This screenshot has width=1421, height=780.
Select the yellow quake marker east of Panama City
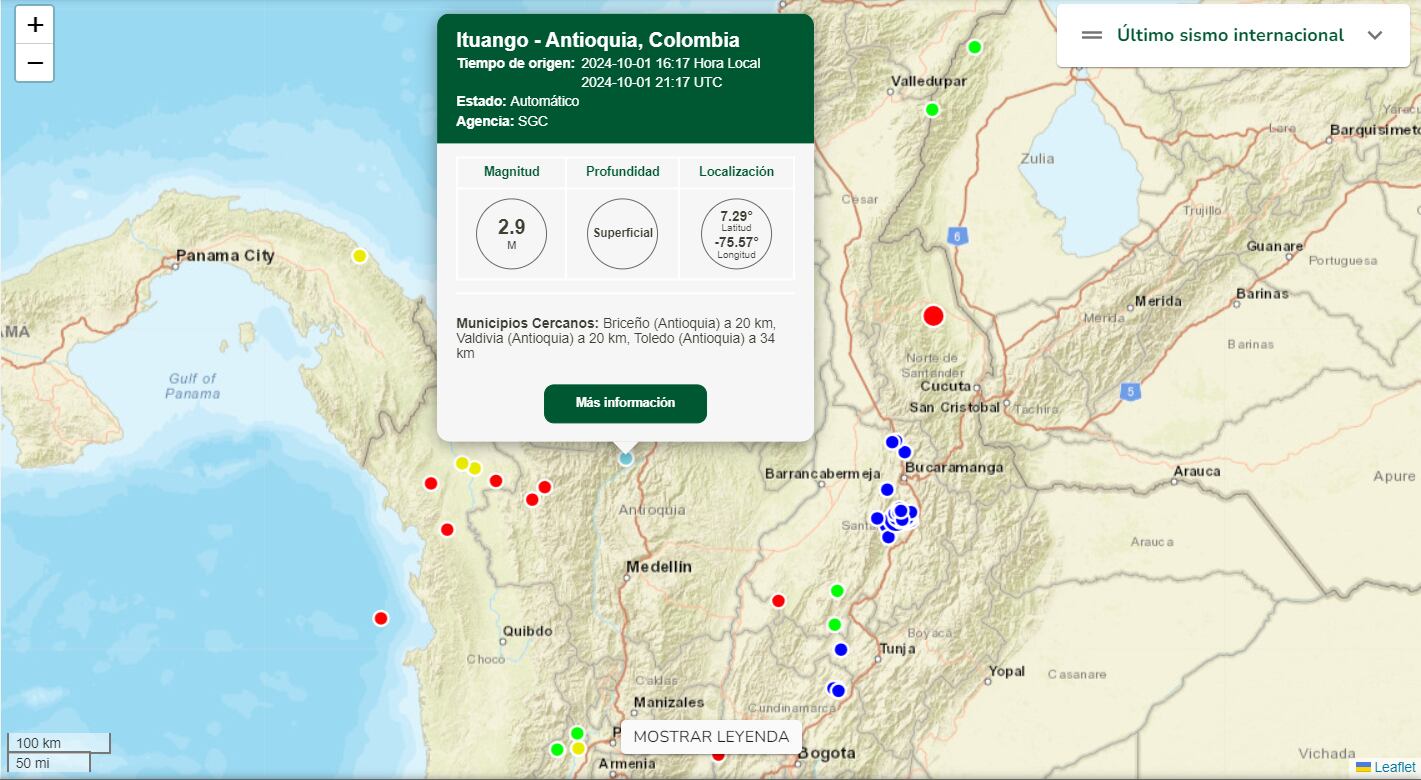(360, 256)
